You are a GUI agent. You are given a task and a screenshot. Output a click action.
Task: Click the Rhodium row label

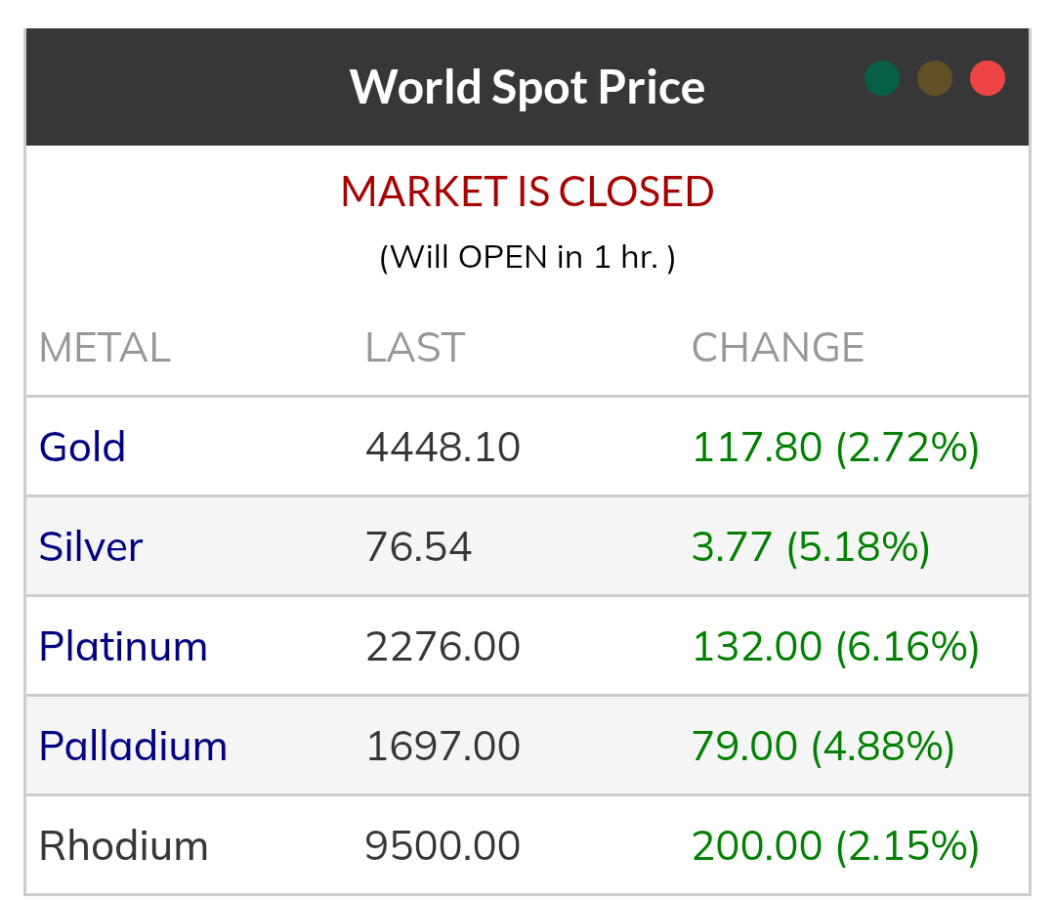point(123,846)
